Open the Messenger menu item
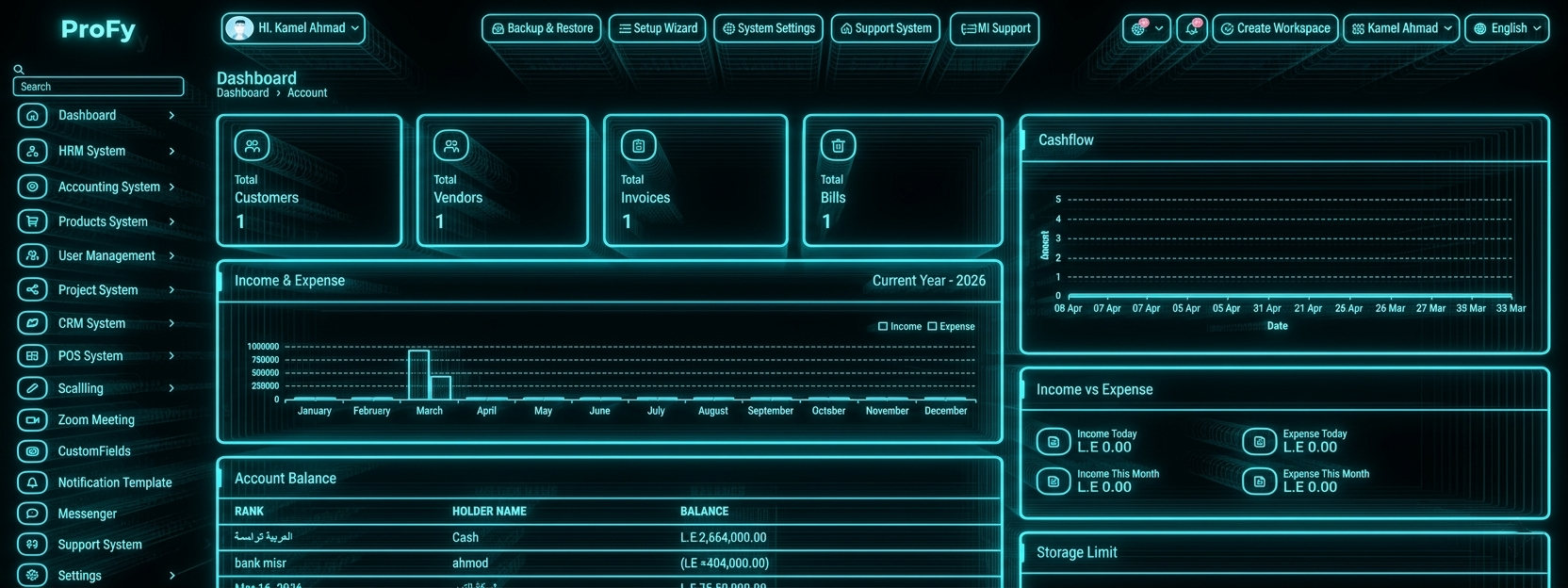Viewport: 1568px width, 588px height. 88,514
